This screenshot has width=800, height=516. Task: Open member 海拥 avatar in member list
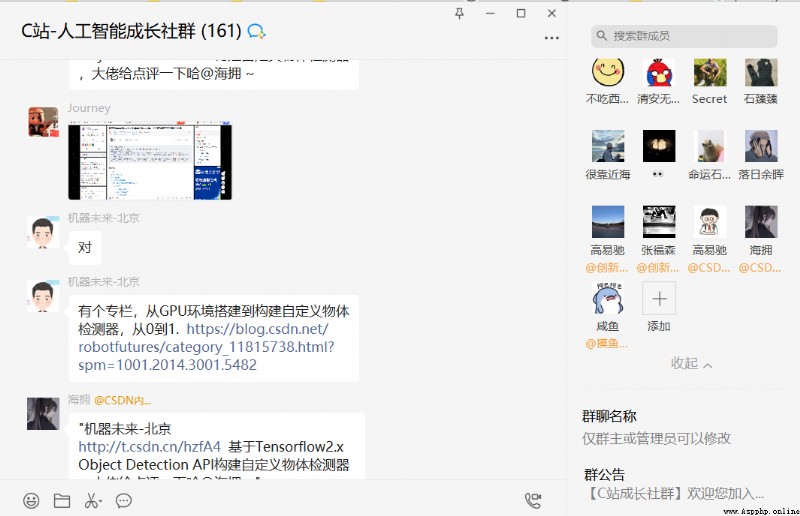(x=761, y=222)
